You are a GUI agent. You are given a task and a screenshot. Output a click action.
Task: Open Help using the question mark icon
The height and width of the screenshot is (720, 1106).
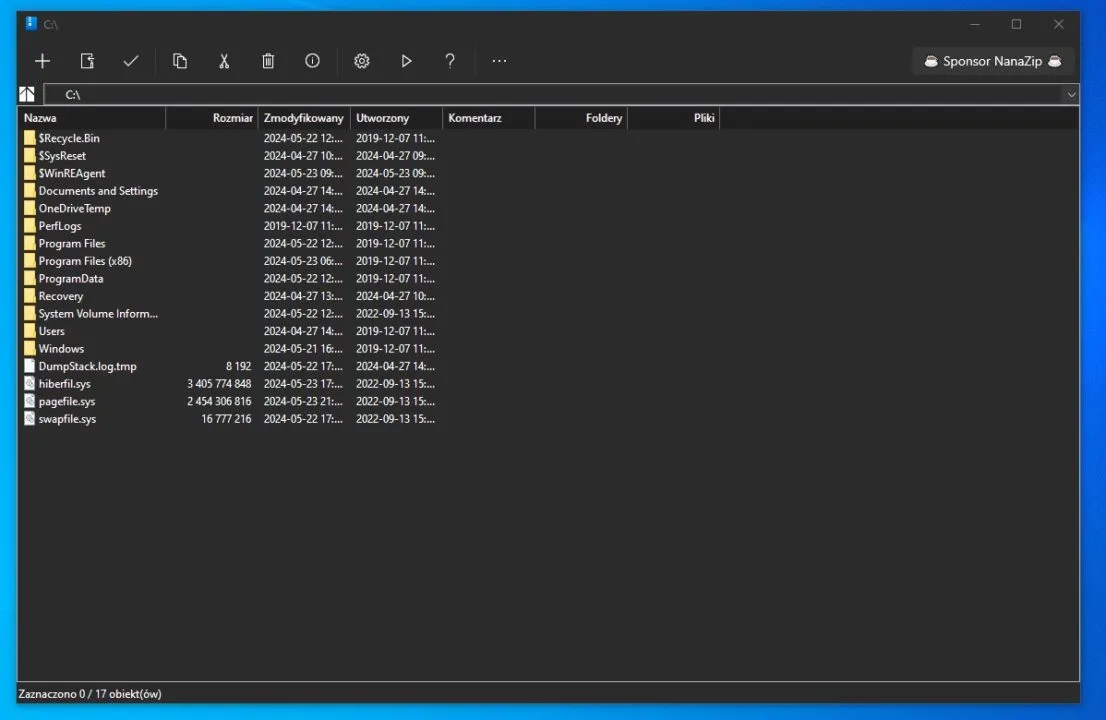coord(450,61)
